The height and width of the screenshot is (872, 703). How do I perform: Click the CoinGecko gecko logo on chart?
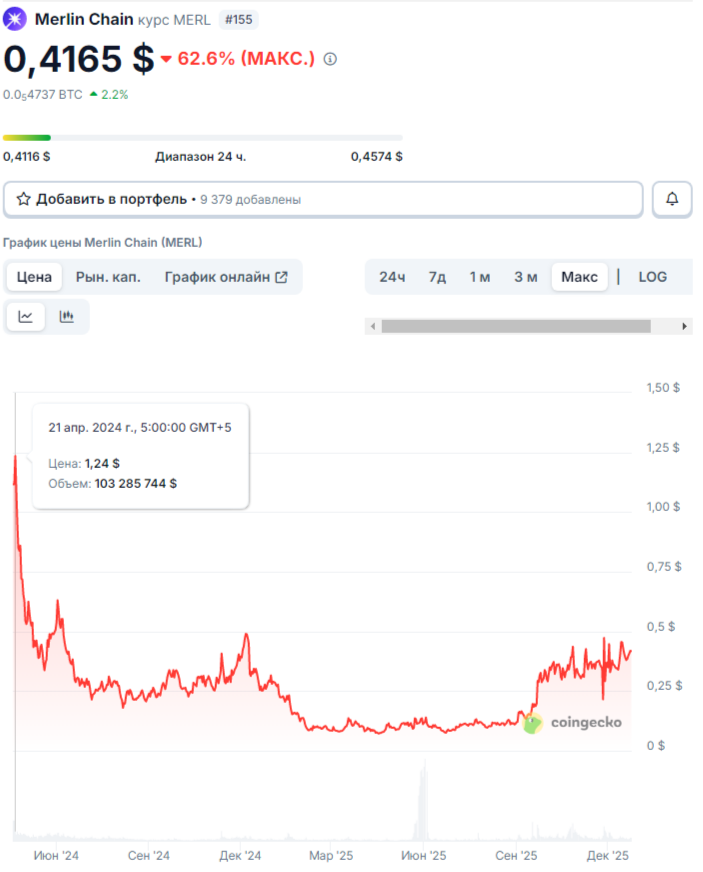pyautogui.click(x=532, y=723)
